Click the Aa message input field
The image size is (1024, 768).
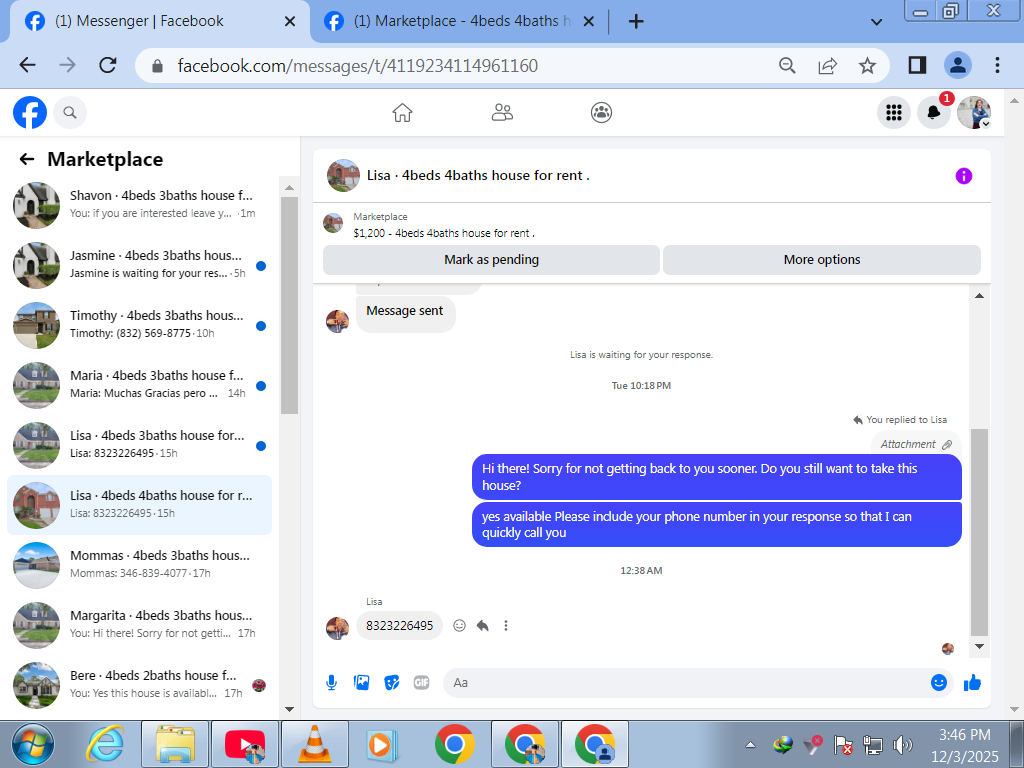pos(686,683)
